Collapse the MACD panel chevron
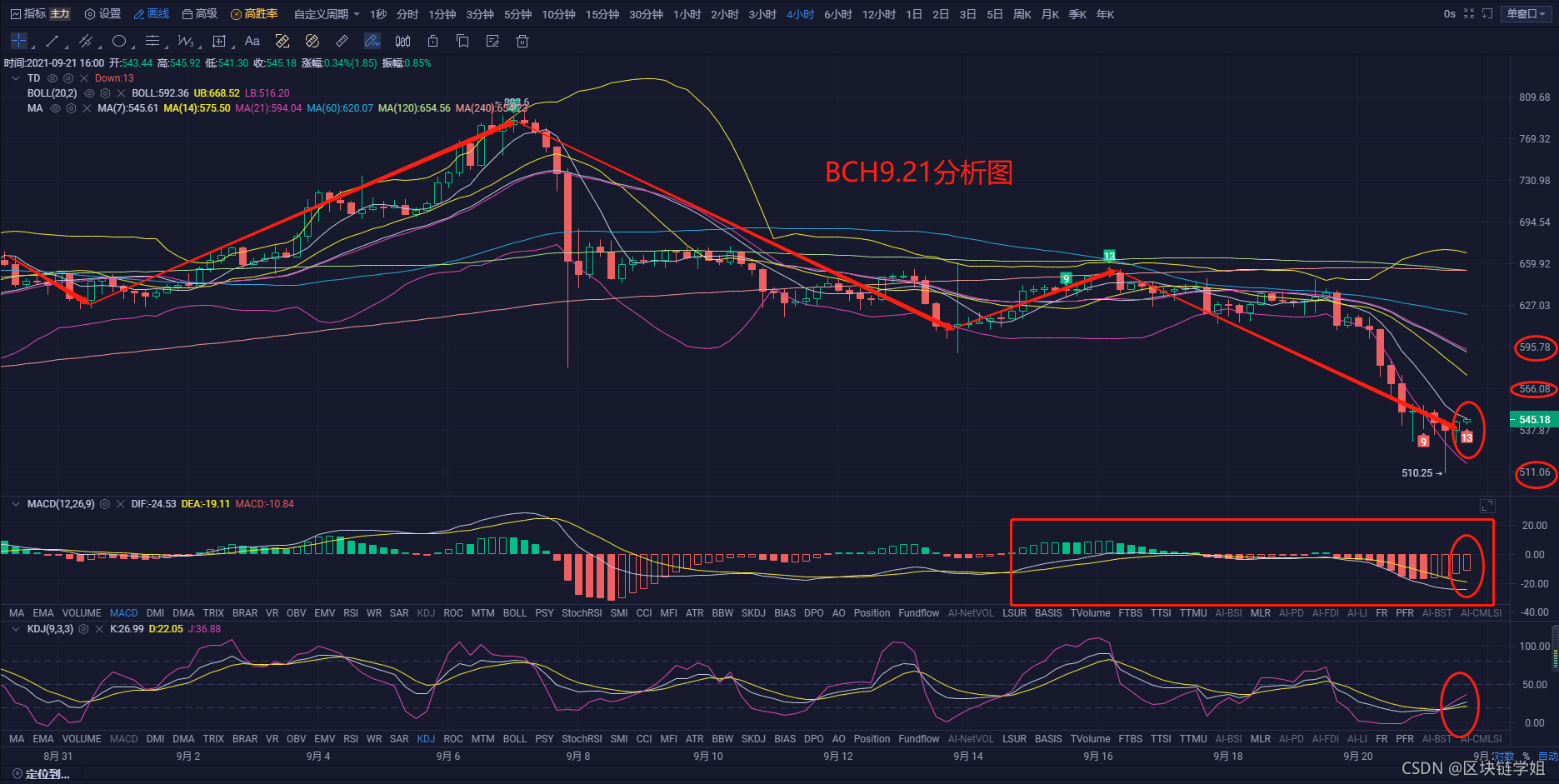The height and width of the screenshot is (784, 1559). tap(15, 504)
